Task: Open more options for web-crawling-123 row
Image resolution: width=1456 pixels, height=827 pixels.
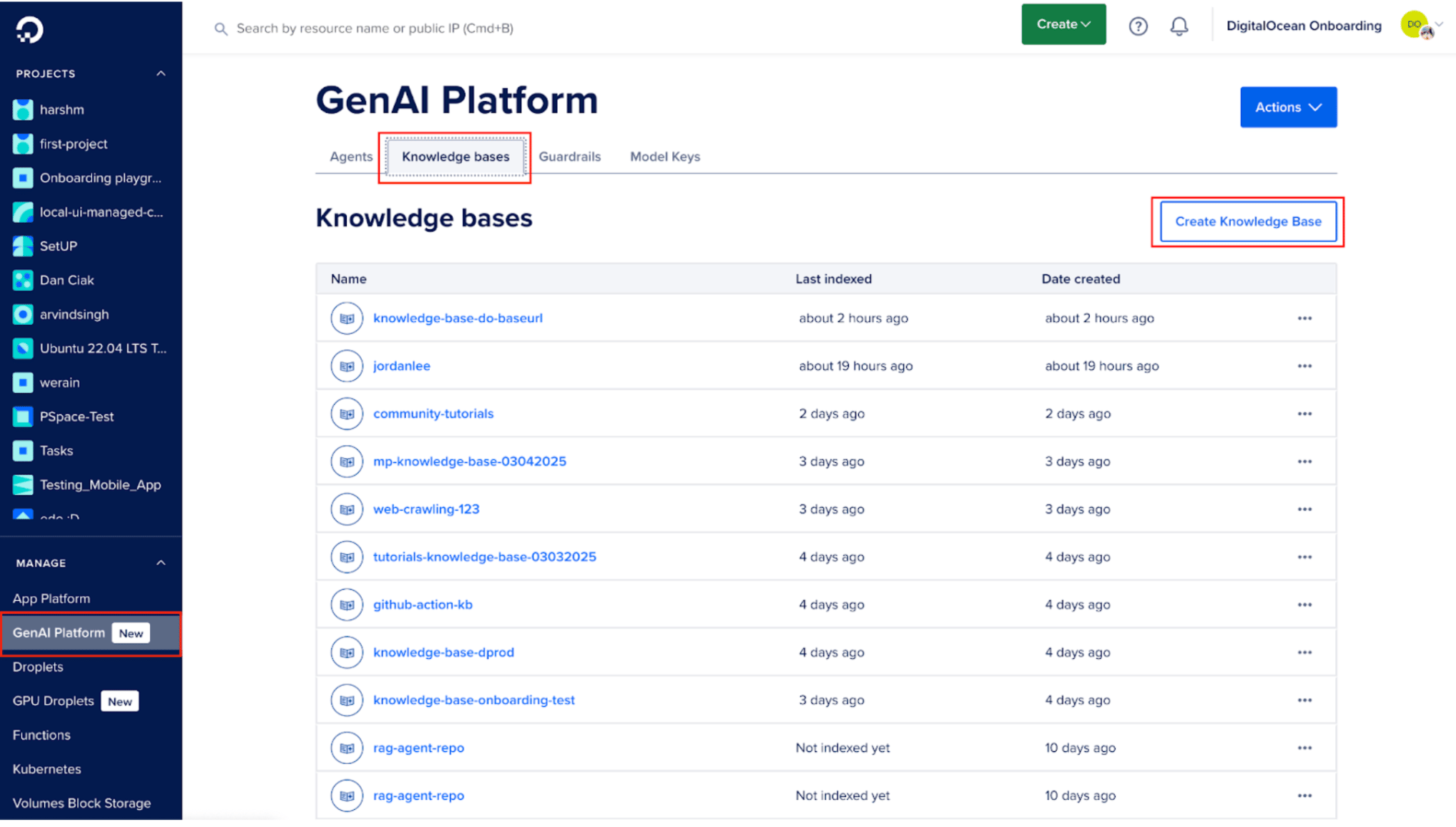Action: [1304, 509]
